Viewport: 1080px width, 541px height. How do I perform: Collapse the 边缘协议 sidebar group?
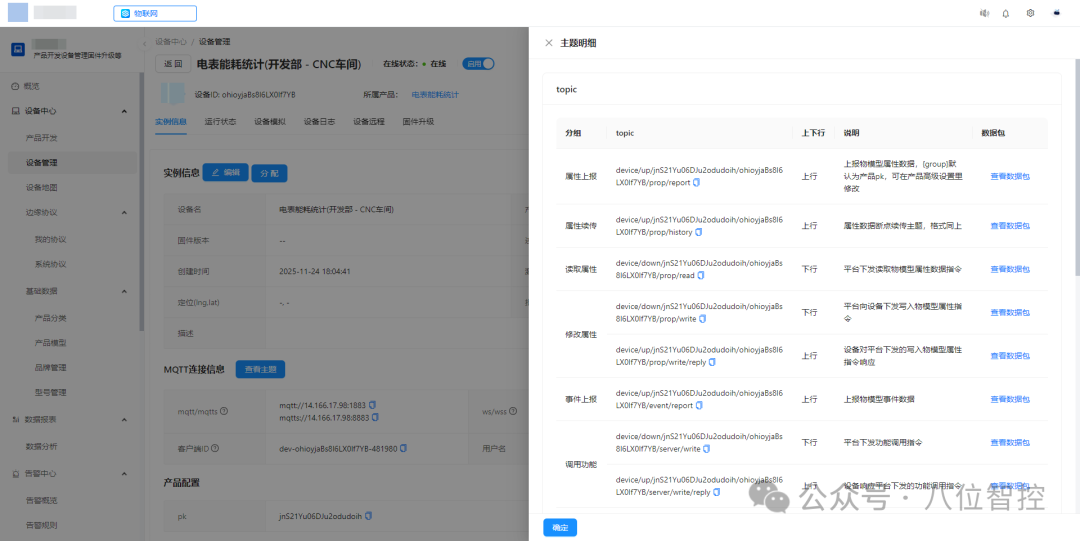pos(124,213)
